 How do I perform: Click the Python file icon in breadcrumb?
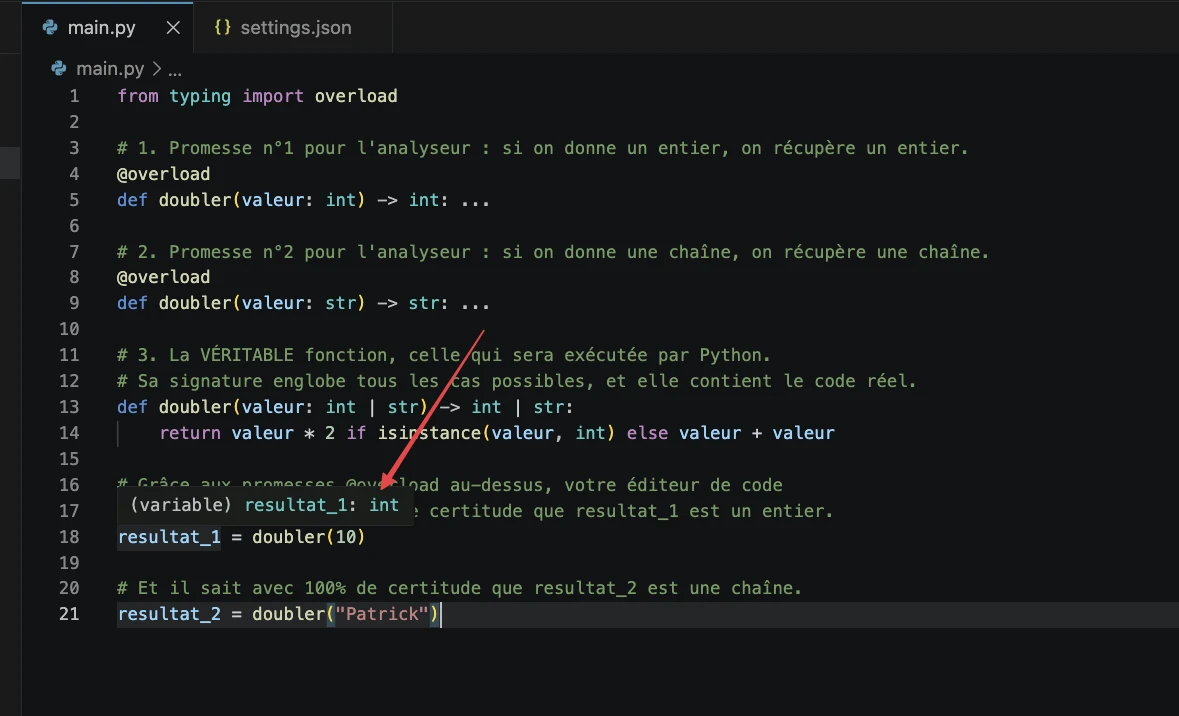[x=59, y=69]
